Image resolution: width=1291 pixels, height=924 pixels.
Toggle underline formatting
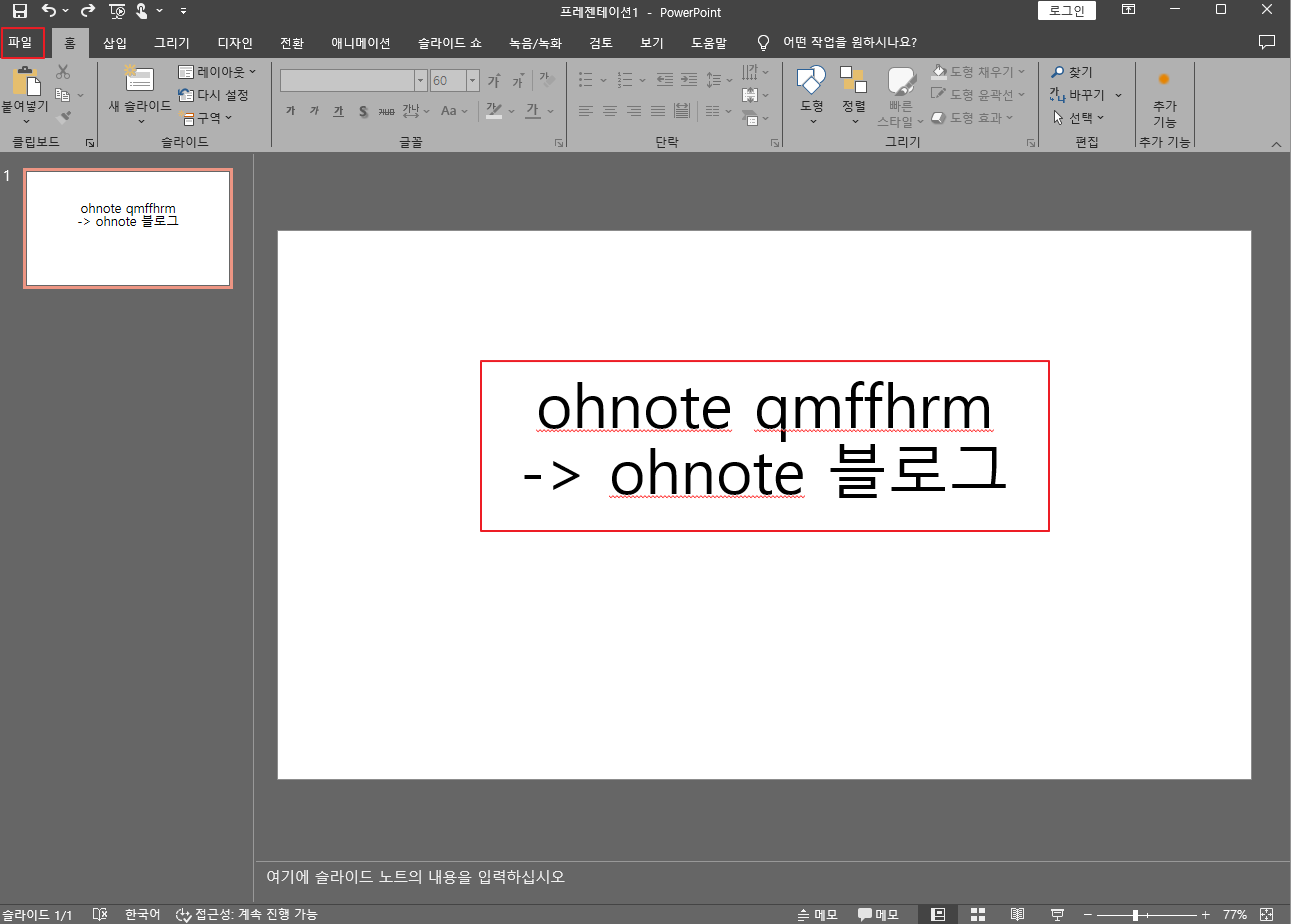point(338,111)
